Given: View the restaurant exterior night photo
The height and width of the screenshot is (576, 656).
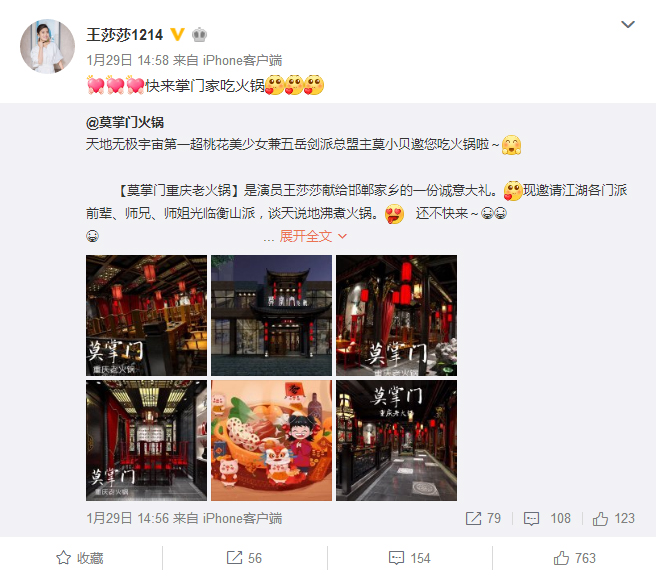Looking at the screenshot, I should click(272, 315).
